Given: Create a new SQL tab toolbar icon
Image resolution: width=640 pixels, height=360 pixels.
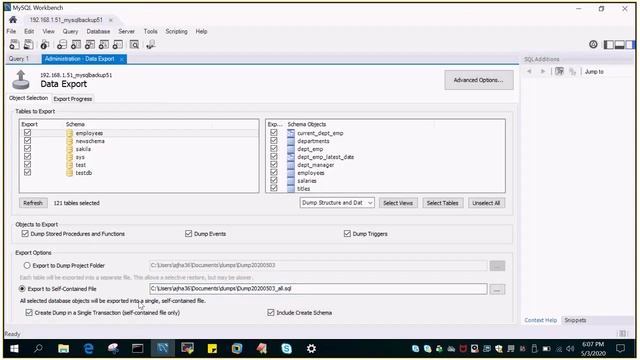Looking at the screenshot, I should point(14,44).
